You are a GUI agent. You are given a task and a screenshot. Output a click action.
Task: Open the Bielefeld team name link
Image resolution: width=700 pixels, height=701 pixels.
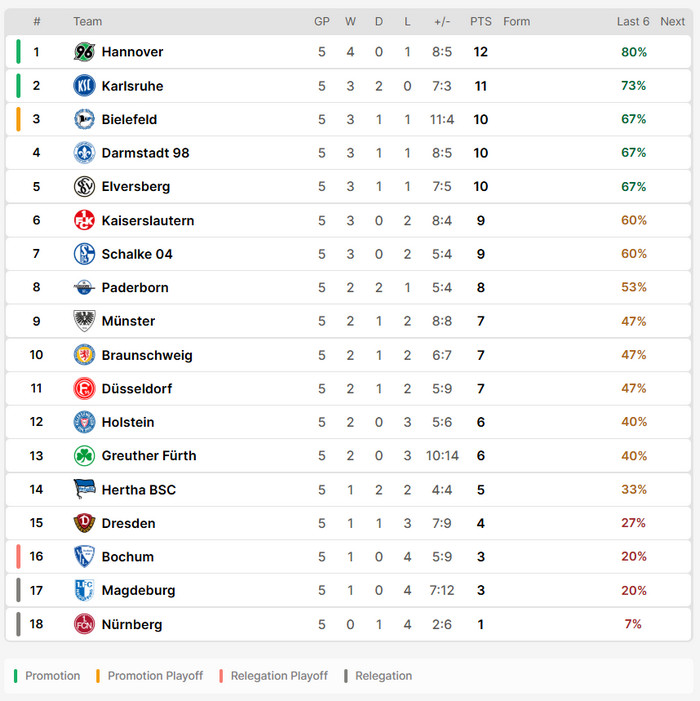129,119
